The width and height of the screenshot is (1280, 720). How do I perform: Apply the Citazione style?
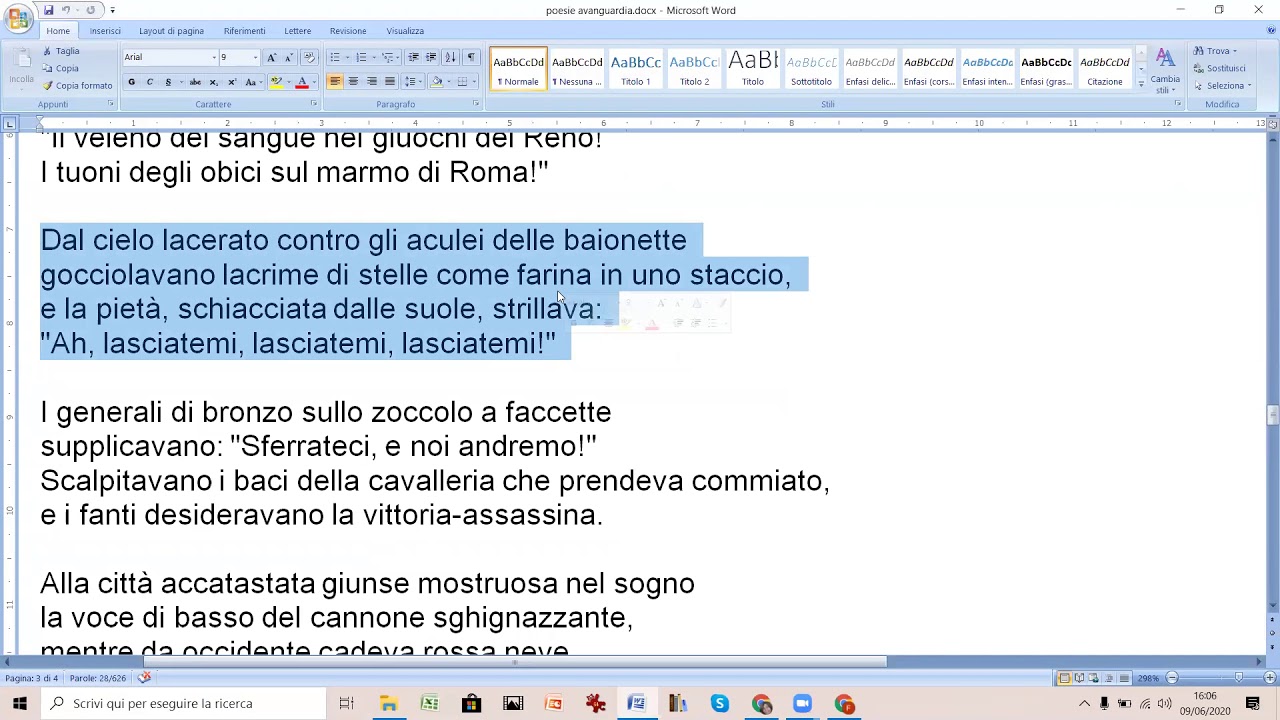pos(1105,68)
